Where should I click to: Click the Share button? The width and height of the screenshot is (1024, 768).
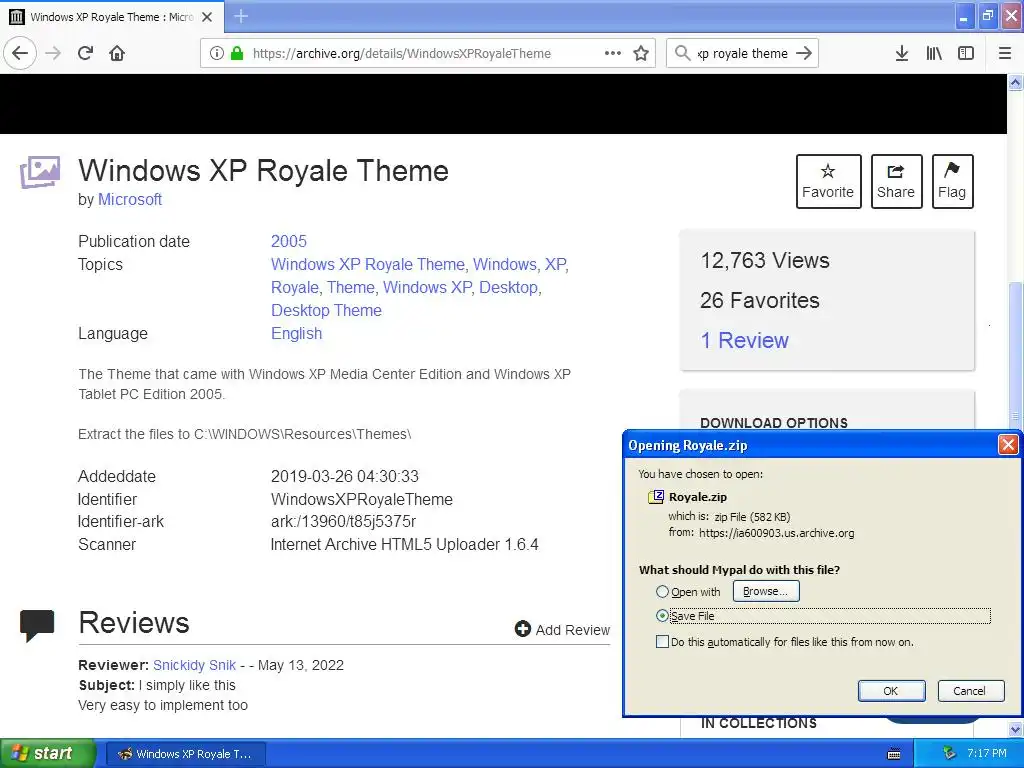[896, 182]
